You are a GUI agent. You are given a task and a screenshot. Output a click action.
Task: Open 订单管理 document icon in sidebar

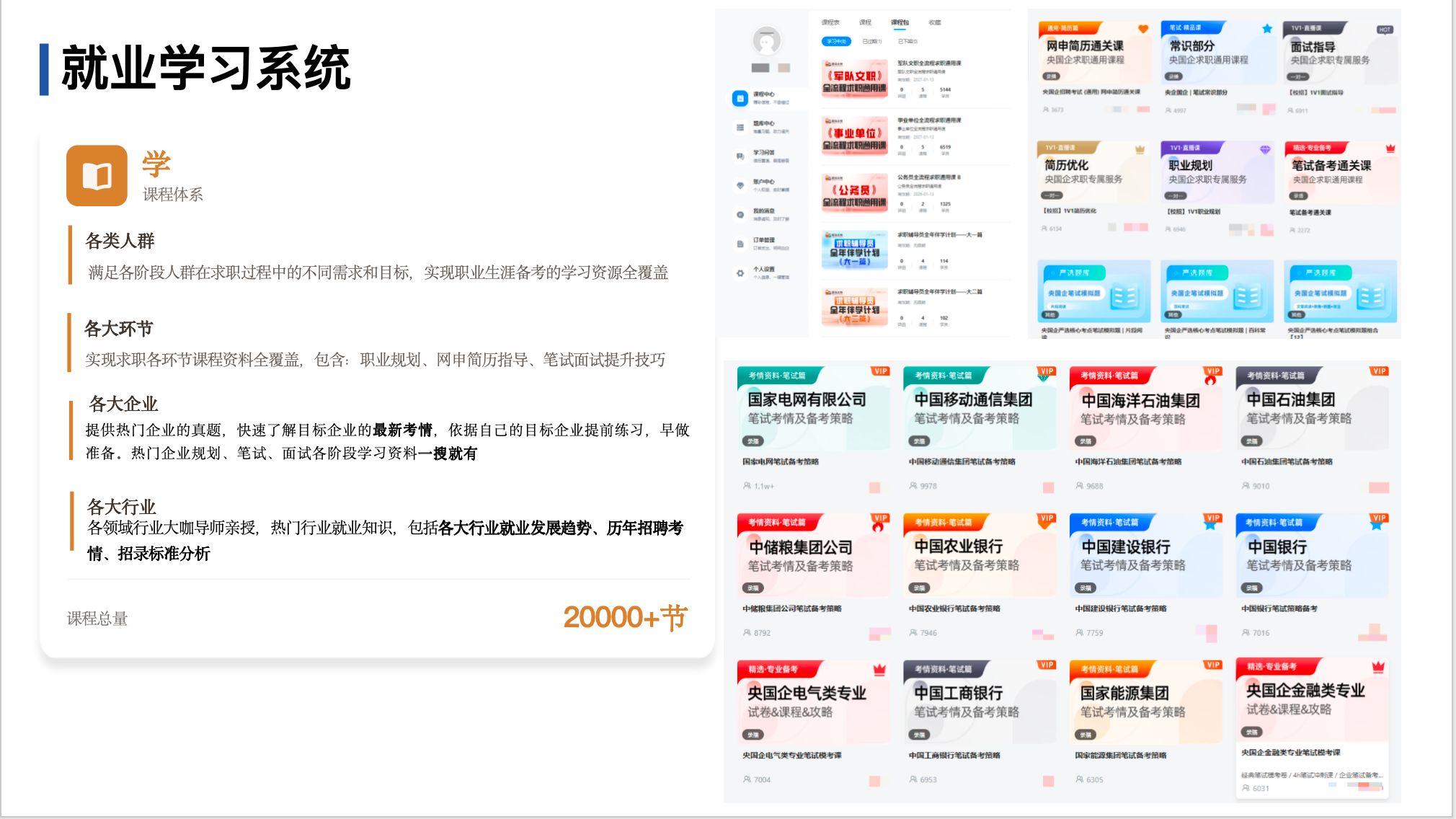coord(740,244)
